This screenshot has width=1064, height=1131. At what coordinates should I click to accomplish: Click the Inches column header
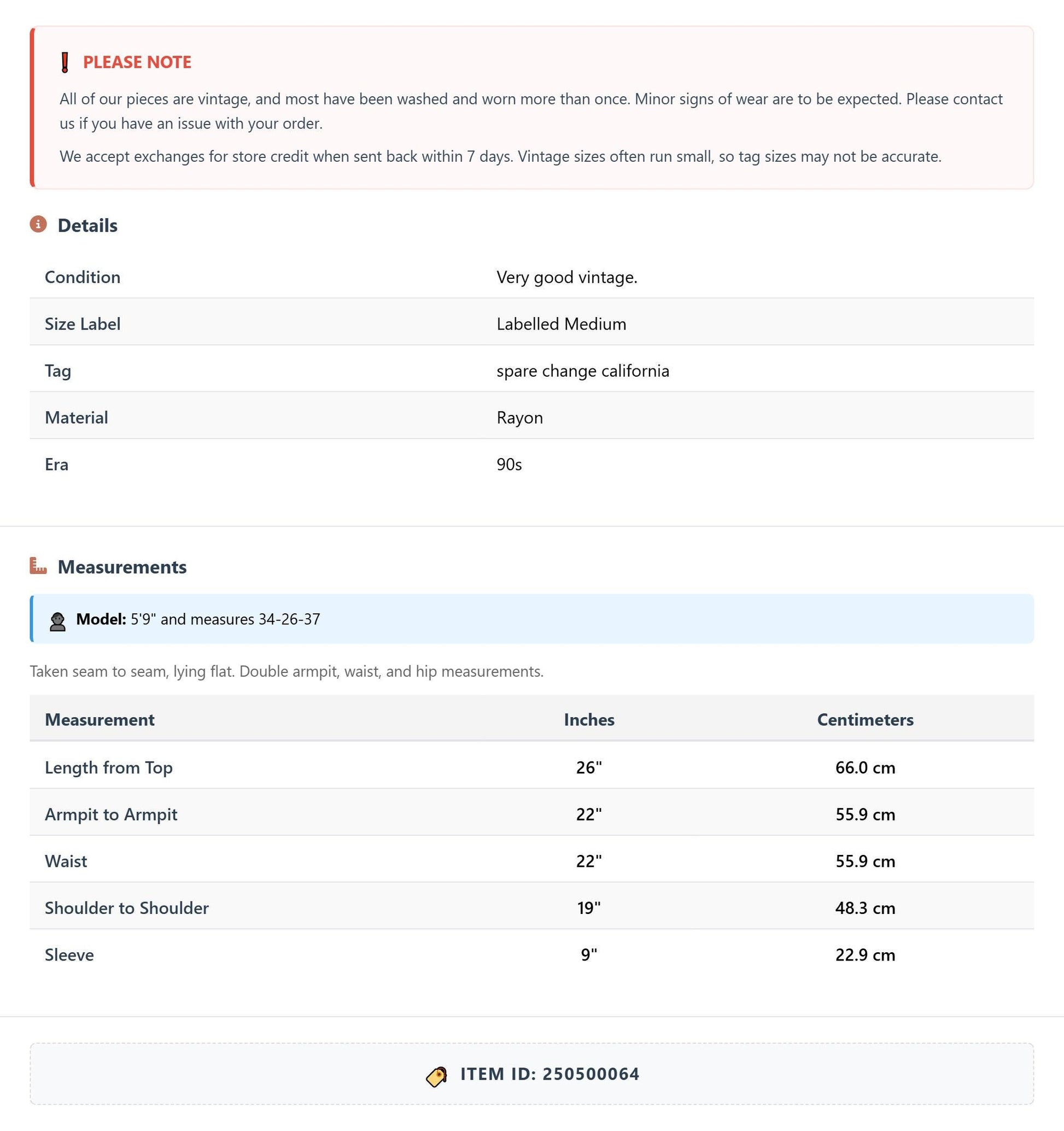coord(589,720)
